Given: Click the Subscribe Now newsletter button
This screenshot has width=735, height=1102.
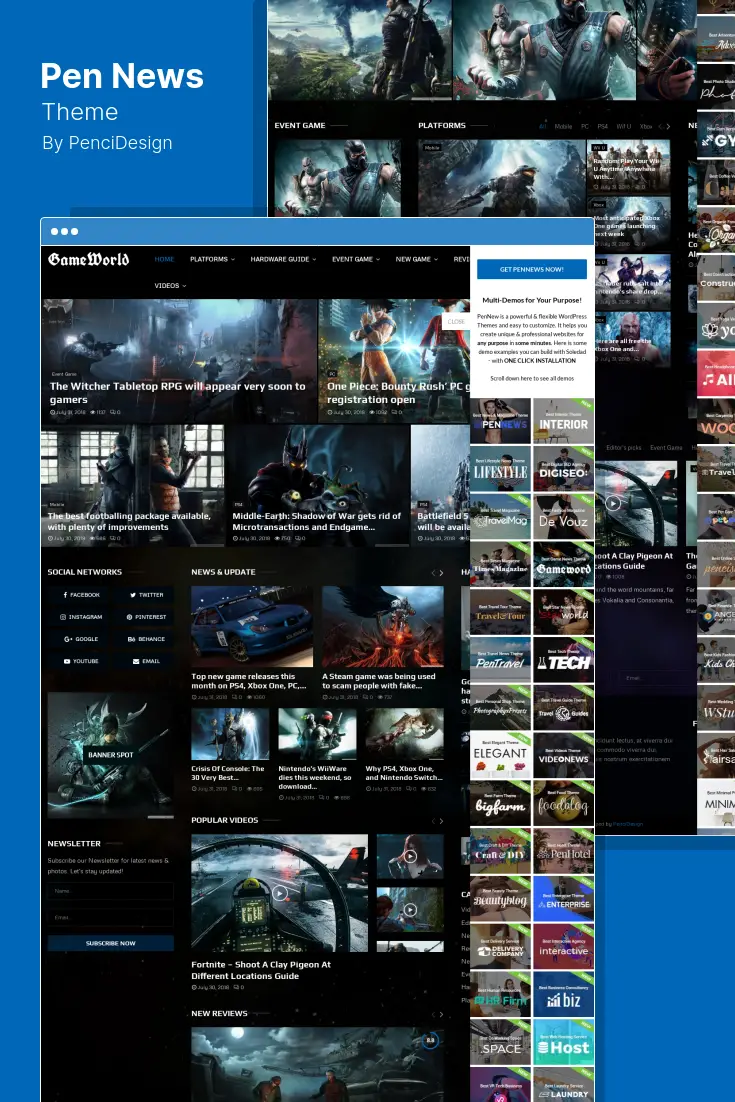Looking at the screenshot, I should (110, 943).
